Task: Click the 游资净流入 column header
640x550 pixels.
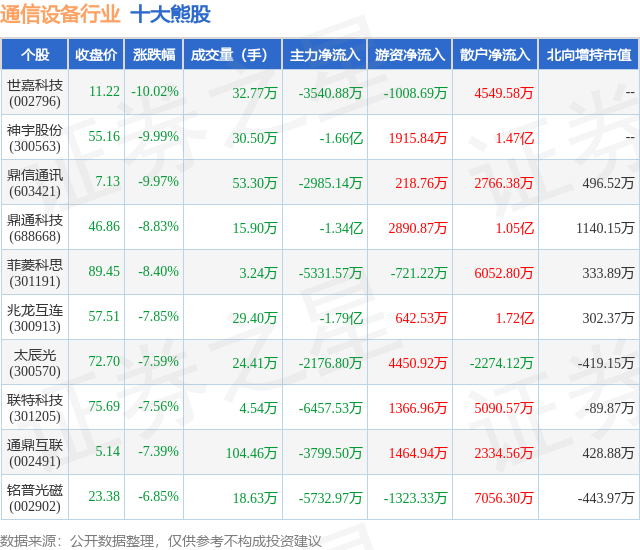Action: click(x=410, y=54)
